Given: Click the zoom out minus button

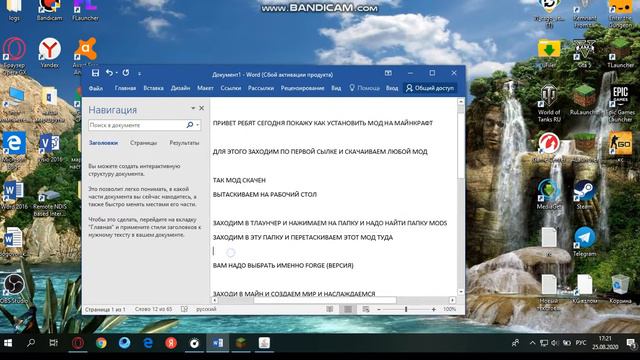Looking at the screenshot, I should (x=379, y=309).
